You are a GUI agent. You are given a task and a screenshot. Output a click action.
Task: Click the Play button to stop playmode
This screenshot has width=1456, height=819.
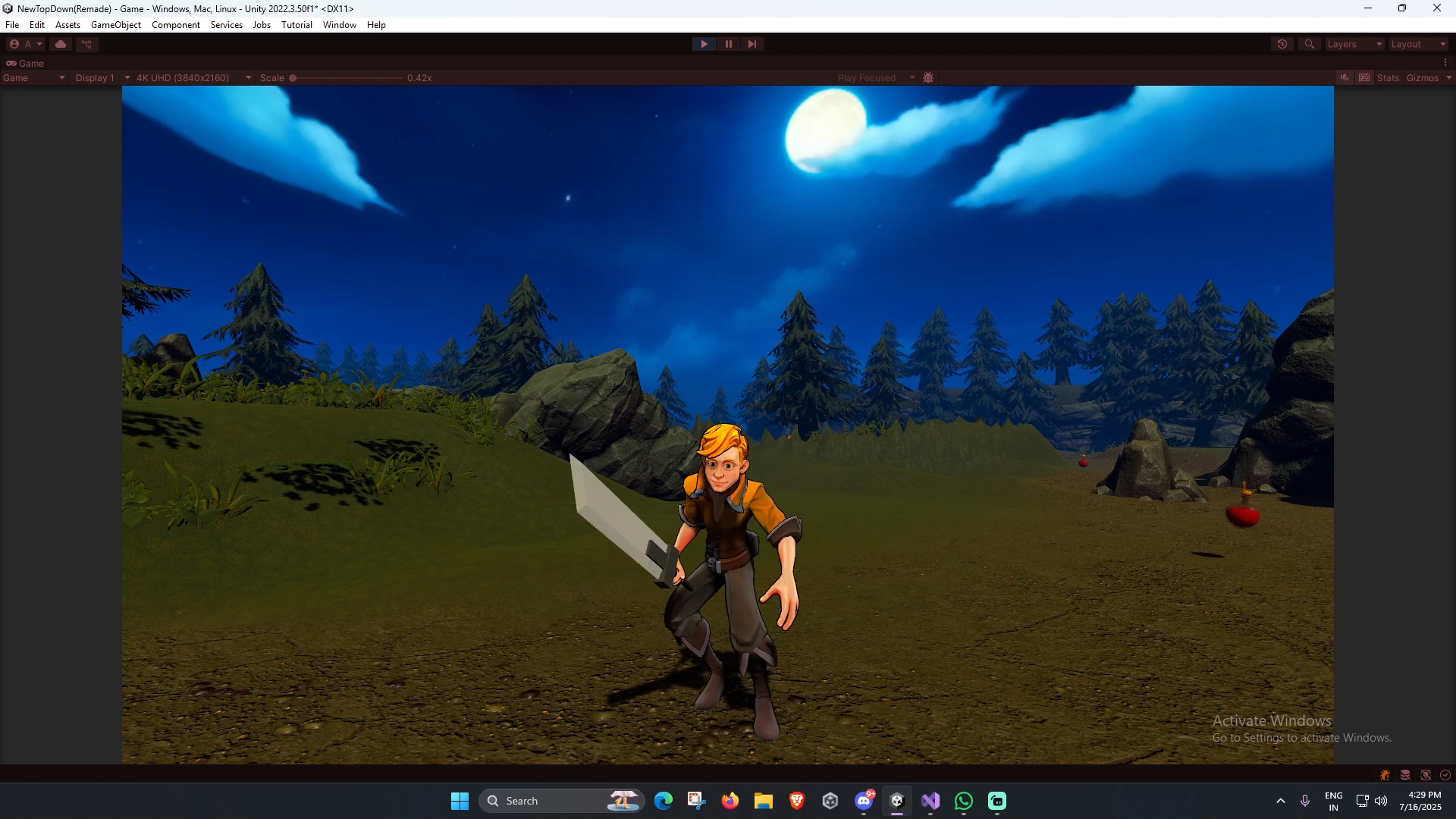[704, 44]
